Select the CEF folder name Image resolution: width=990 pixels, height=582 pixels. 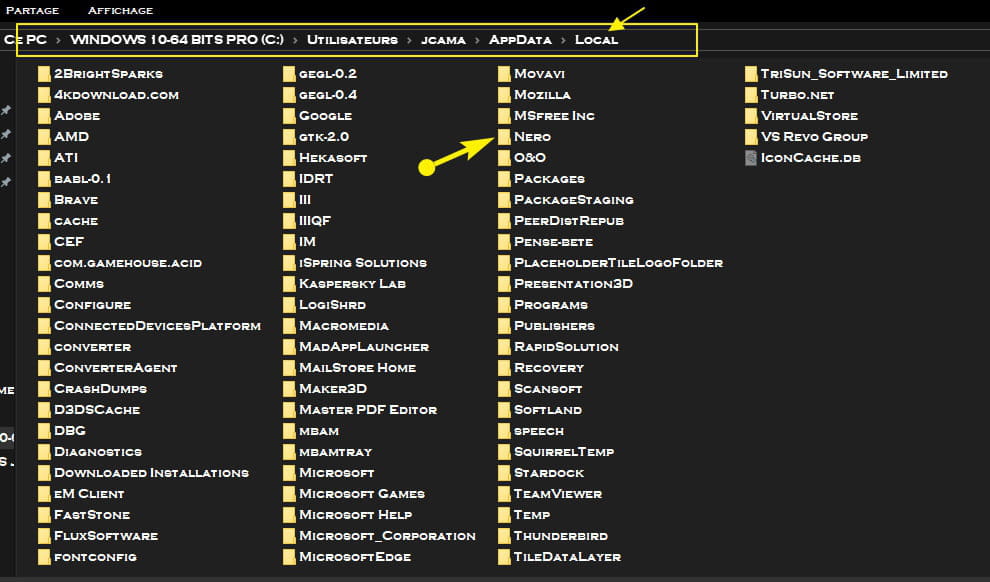click(x=69, y=242)
